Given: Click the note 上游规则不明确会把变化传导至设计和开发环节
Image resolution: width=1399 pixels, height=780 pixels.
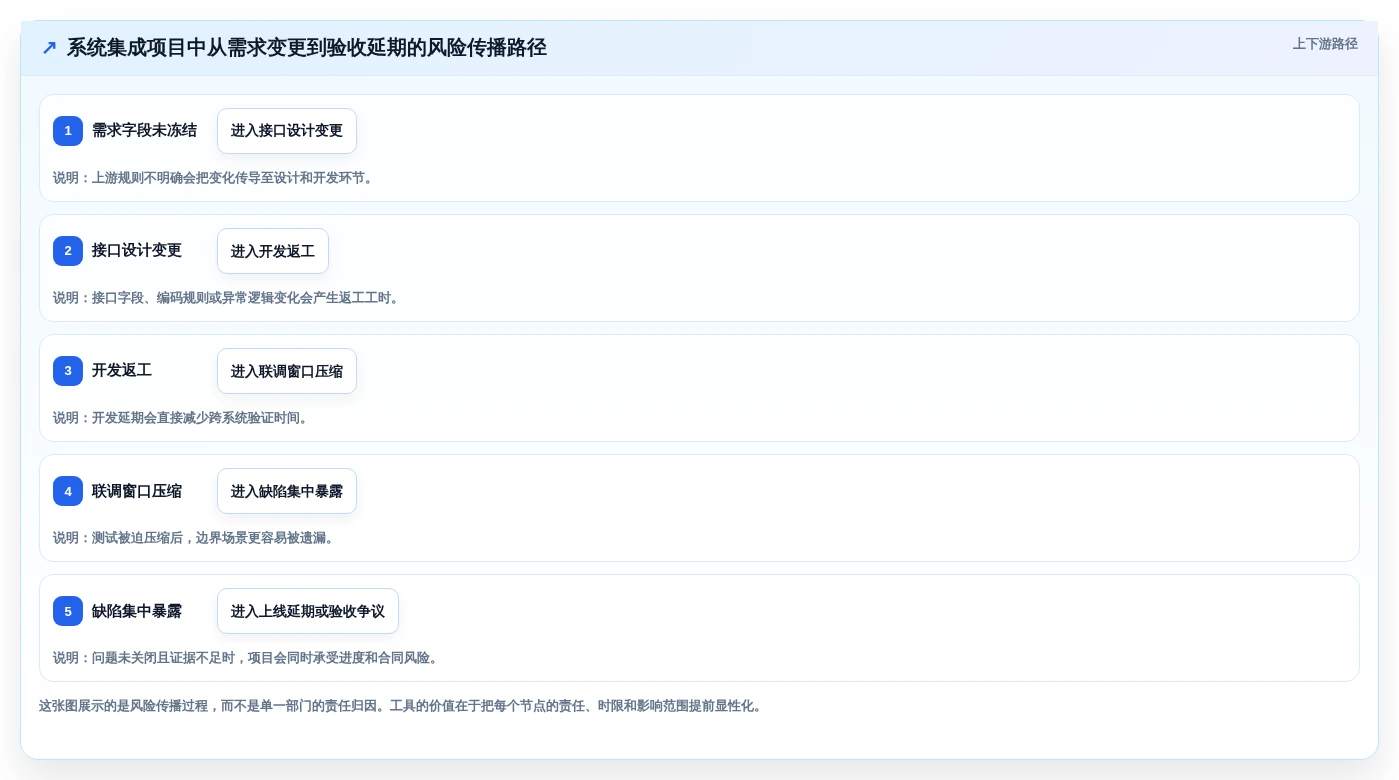Looking at the screenshot, I should pos(215,178).
